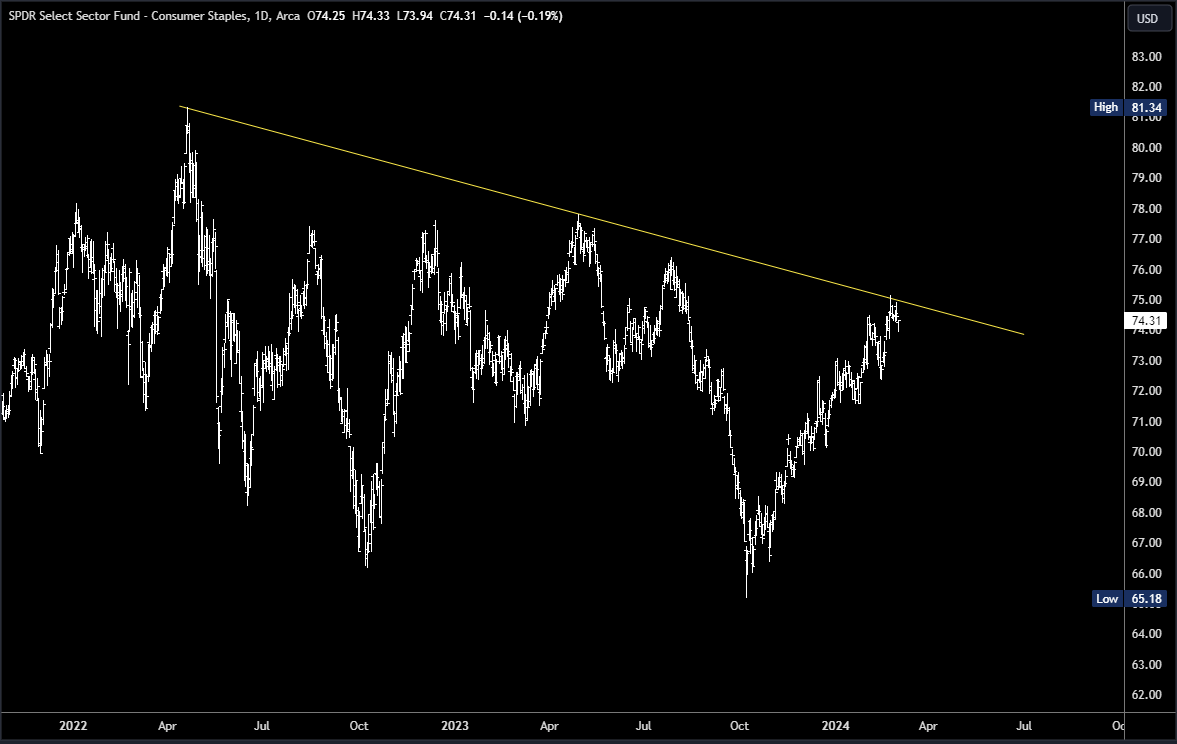The height and width of the screenshot is (744, 1177).
Task: Click the Apr label under the 2024 rally
Action: 929,726
